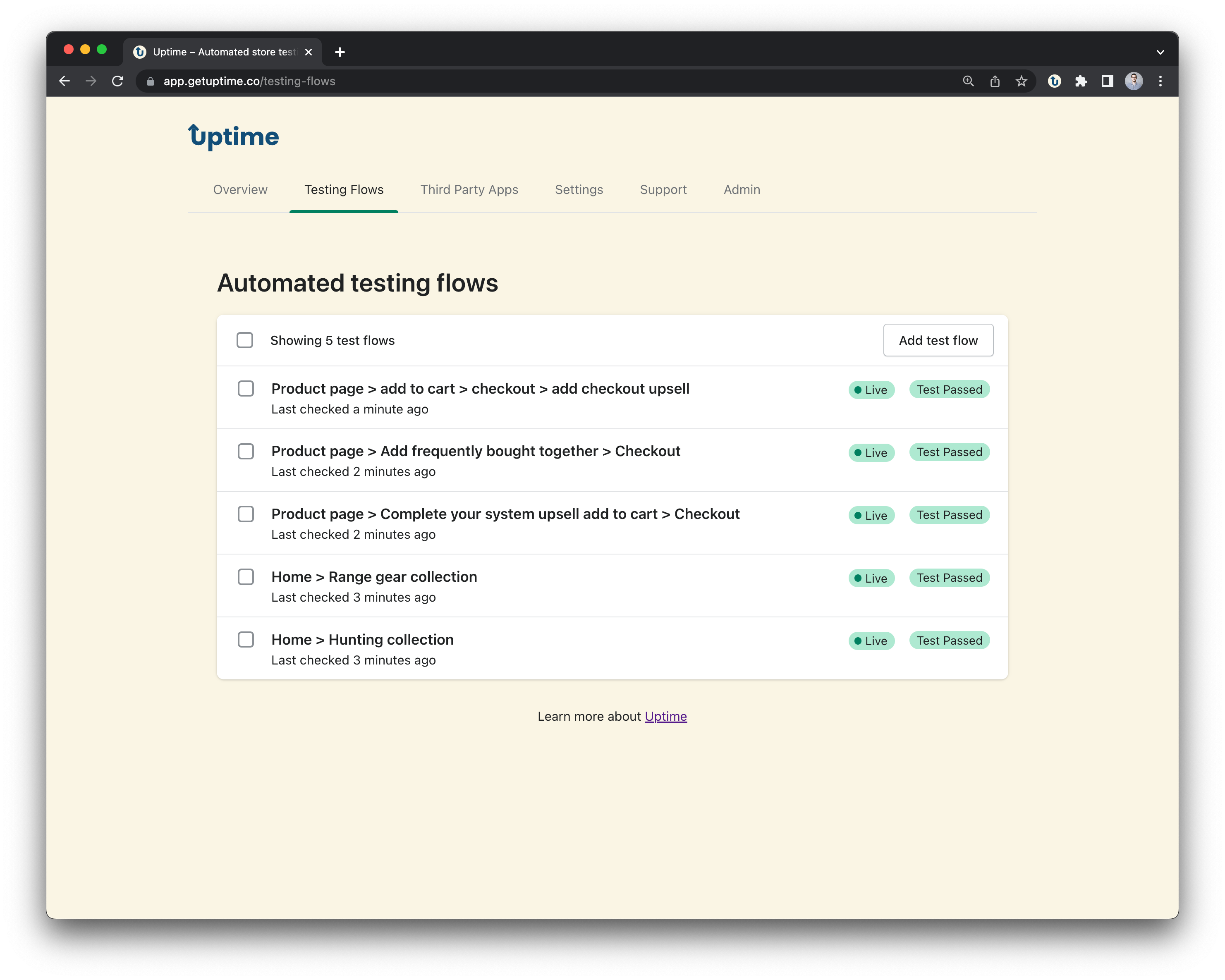Viewport: 1225px width, 980px height.
Task: Open a new tab with plus icon
Action: 340,52
